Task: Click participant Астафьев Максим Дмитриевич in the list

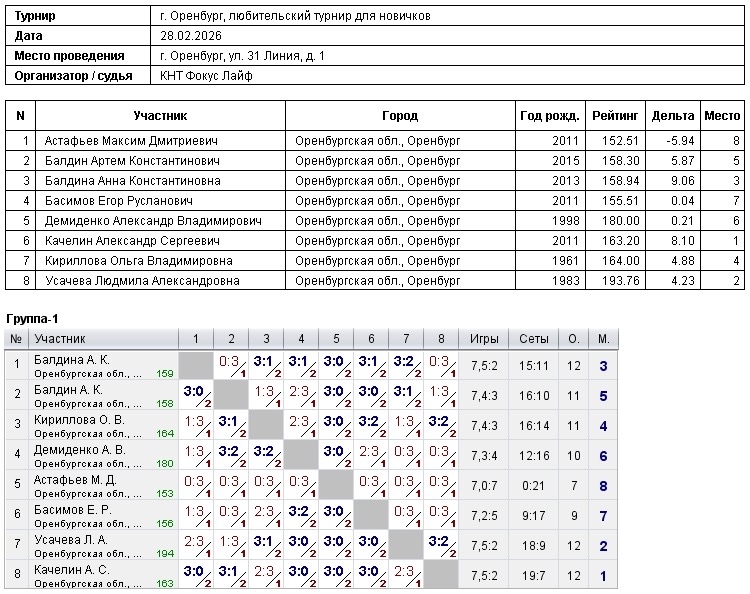Action: (130, 142)
